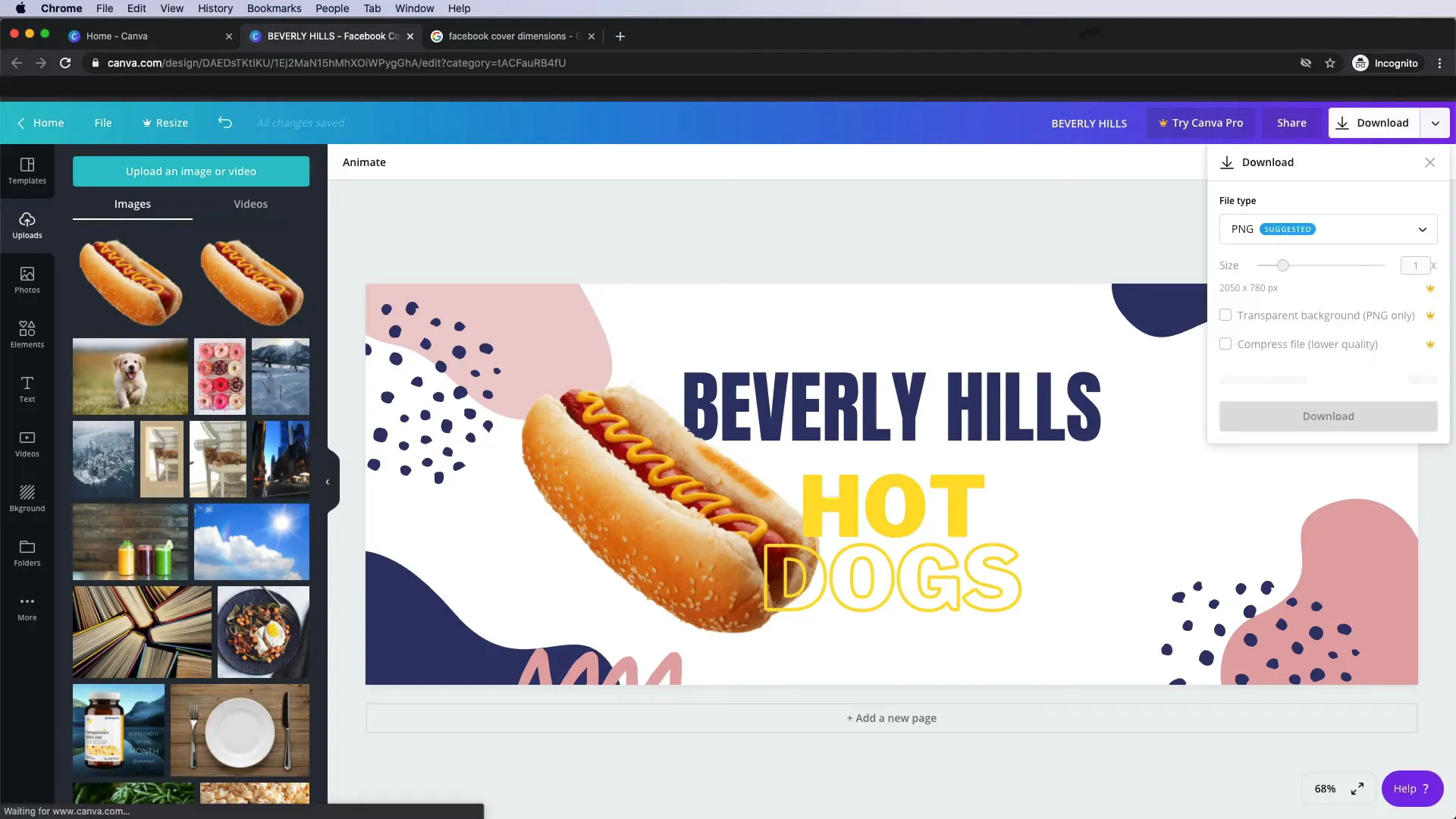Click the undo arrow icon
The height and width of the screenshot is (819, 1456).
[225, 123]
